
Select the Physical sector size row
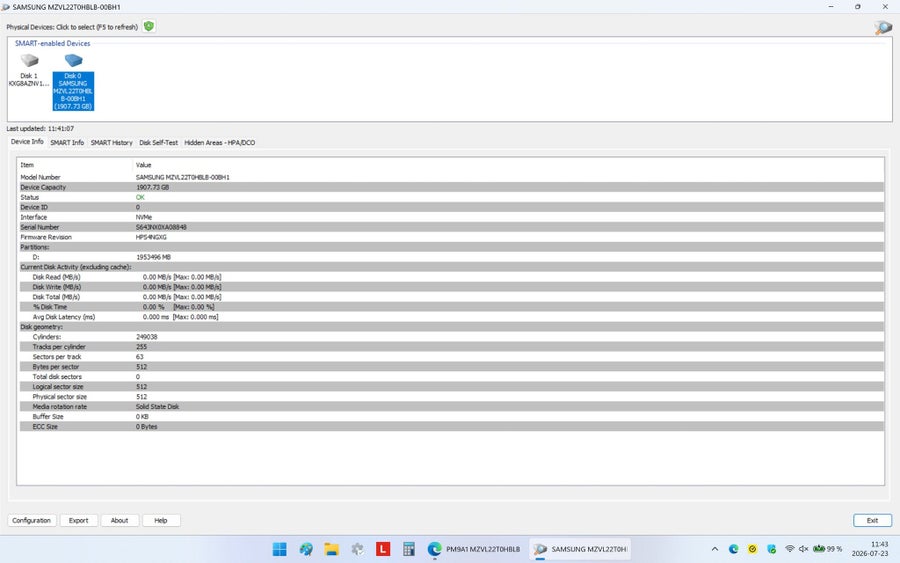(x=451, y=397)
